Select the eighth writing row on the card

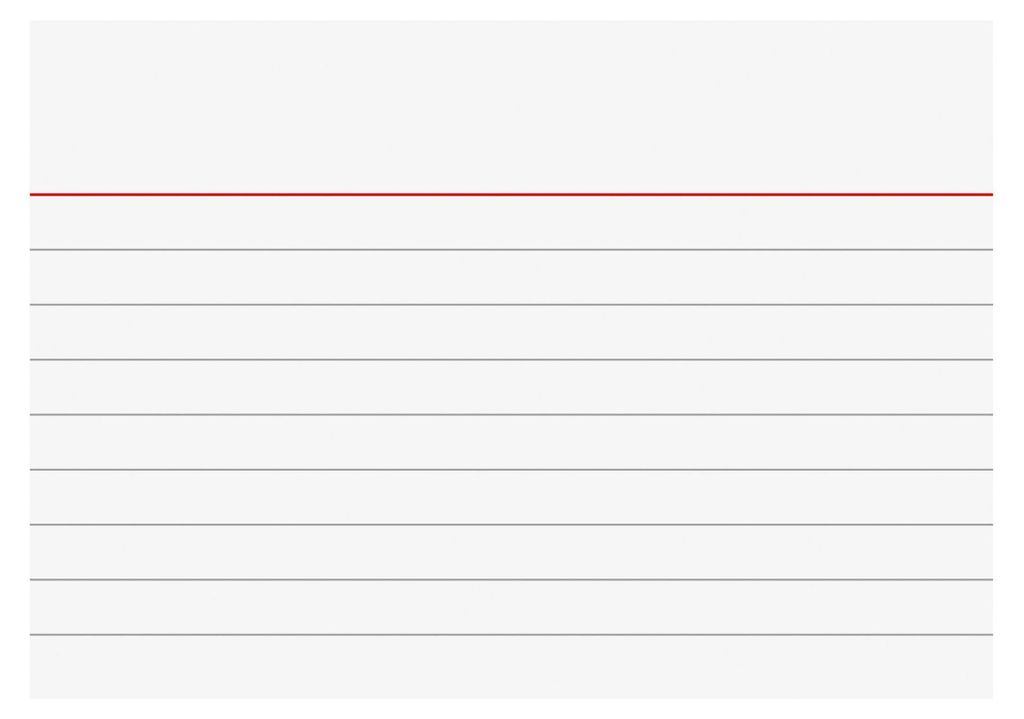(511, 607)
